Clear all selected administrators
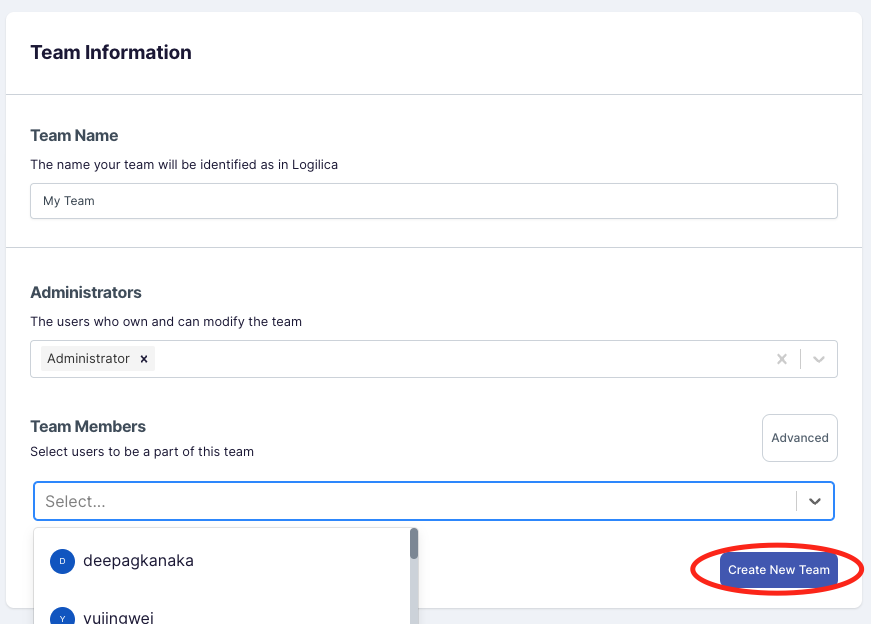The width and height of the screenshot is (871, 624). click(x=782, y=359)
